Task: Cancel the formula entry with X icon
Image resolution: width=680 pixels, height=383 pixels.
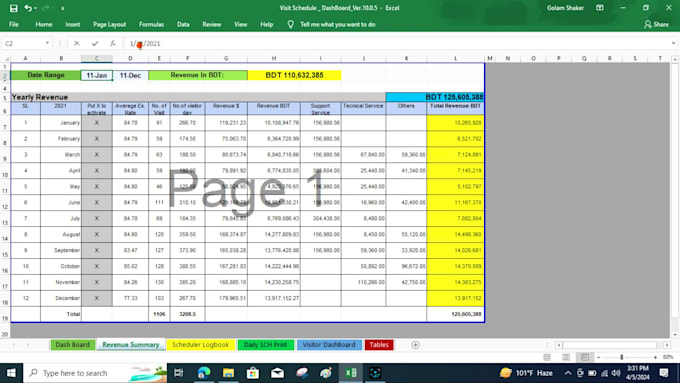Action: pos(77,43)
